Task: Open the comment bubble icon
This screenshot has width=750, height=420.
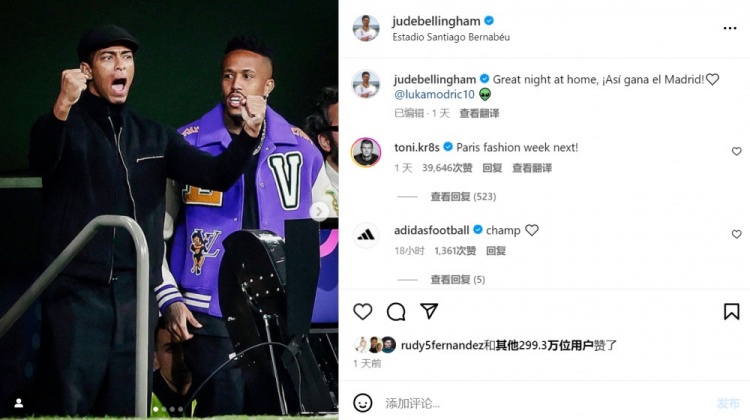Action: coord(396,311)
